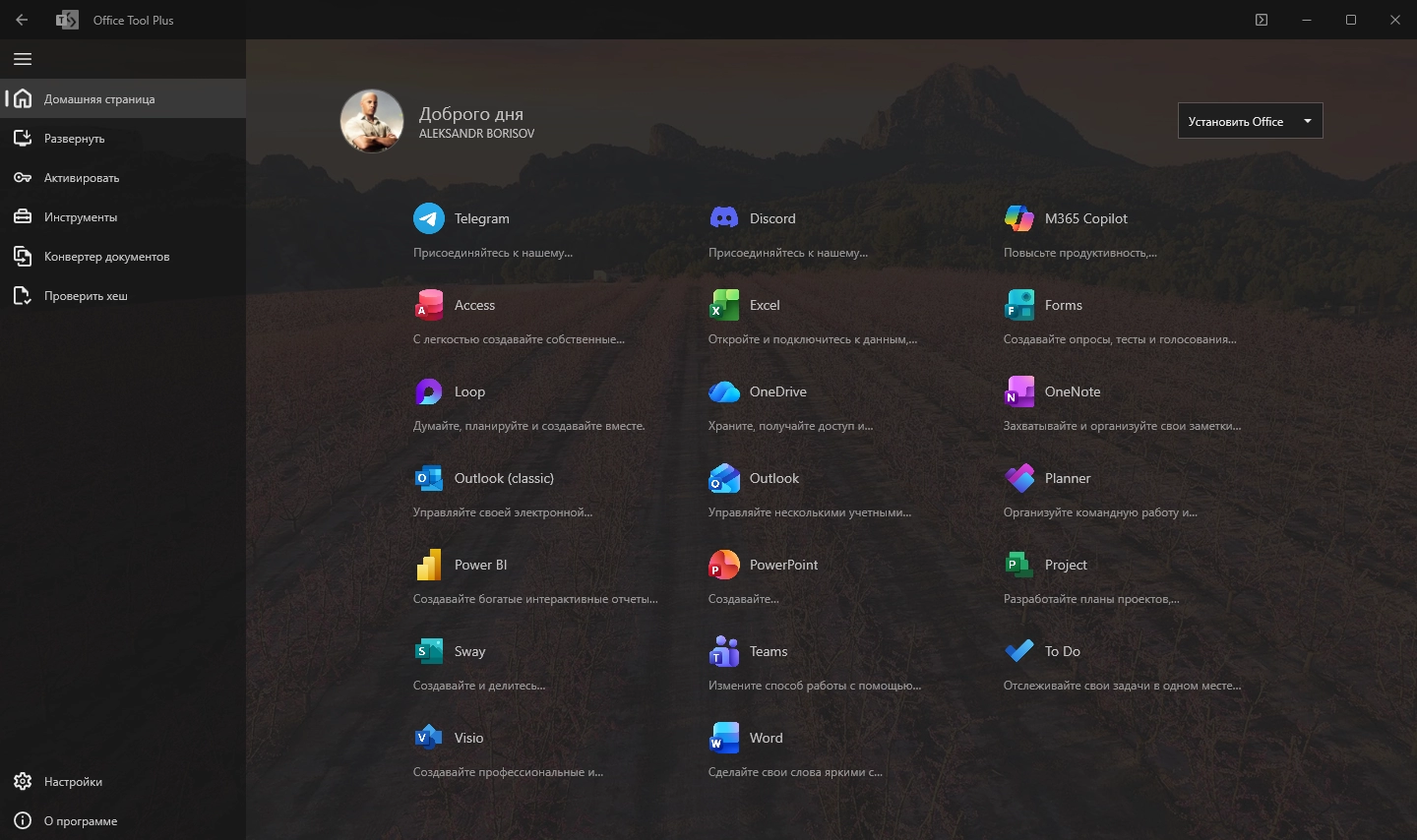Open the To Do label
Image resolution: width=1417 pixels, height=840 pixels.
(1063, 651)
